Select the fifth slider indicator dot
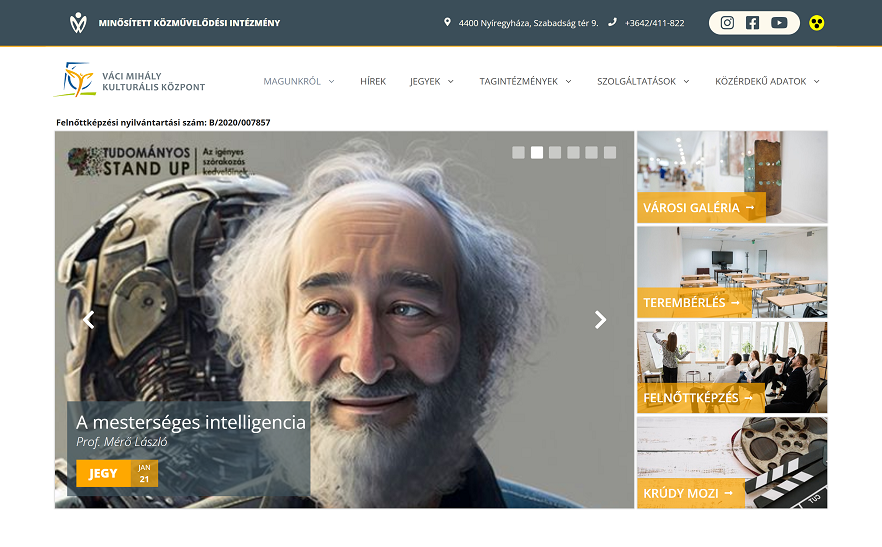 pyautogui.click(x=591, y=153)
